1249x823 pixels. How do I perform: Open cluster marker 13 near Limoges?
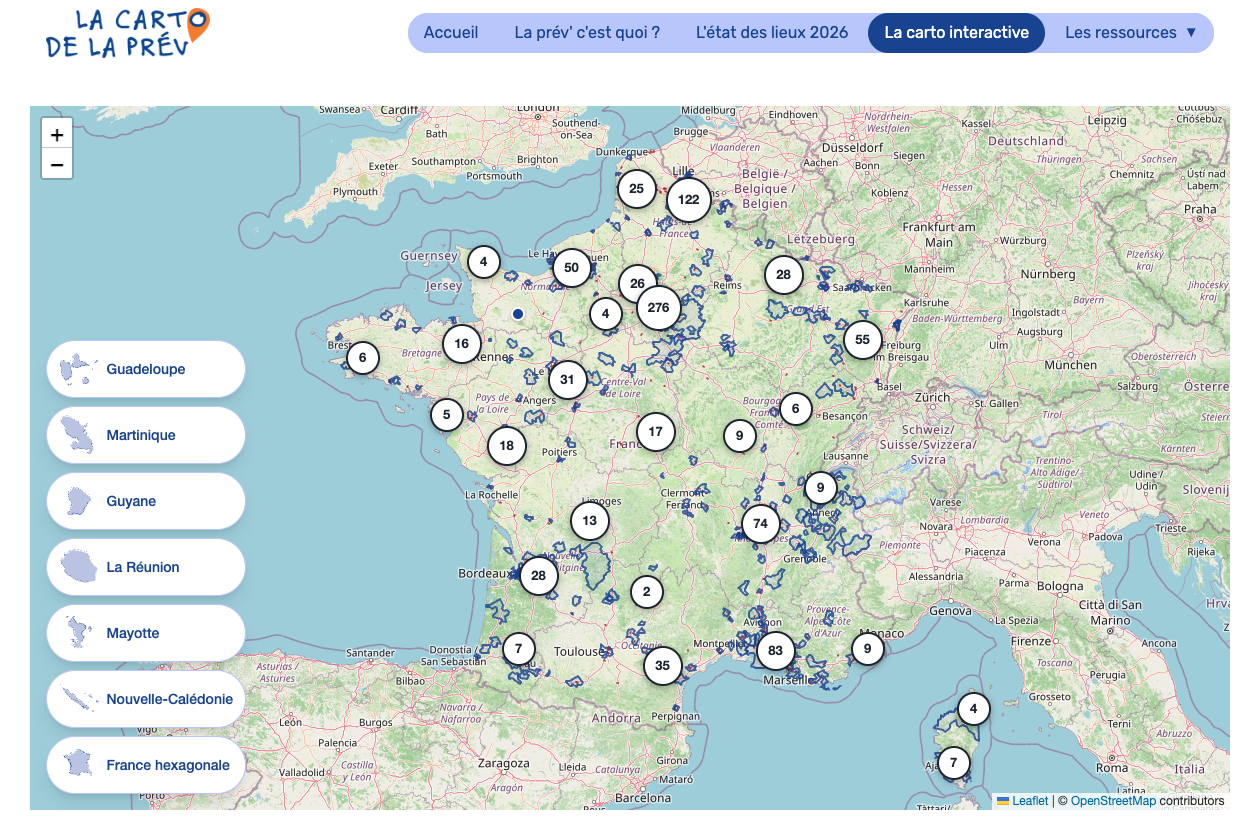click(589, 521)
